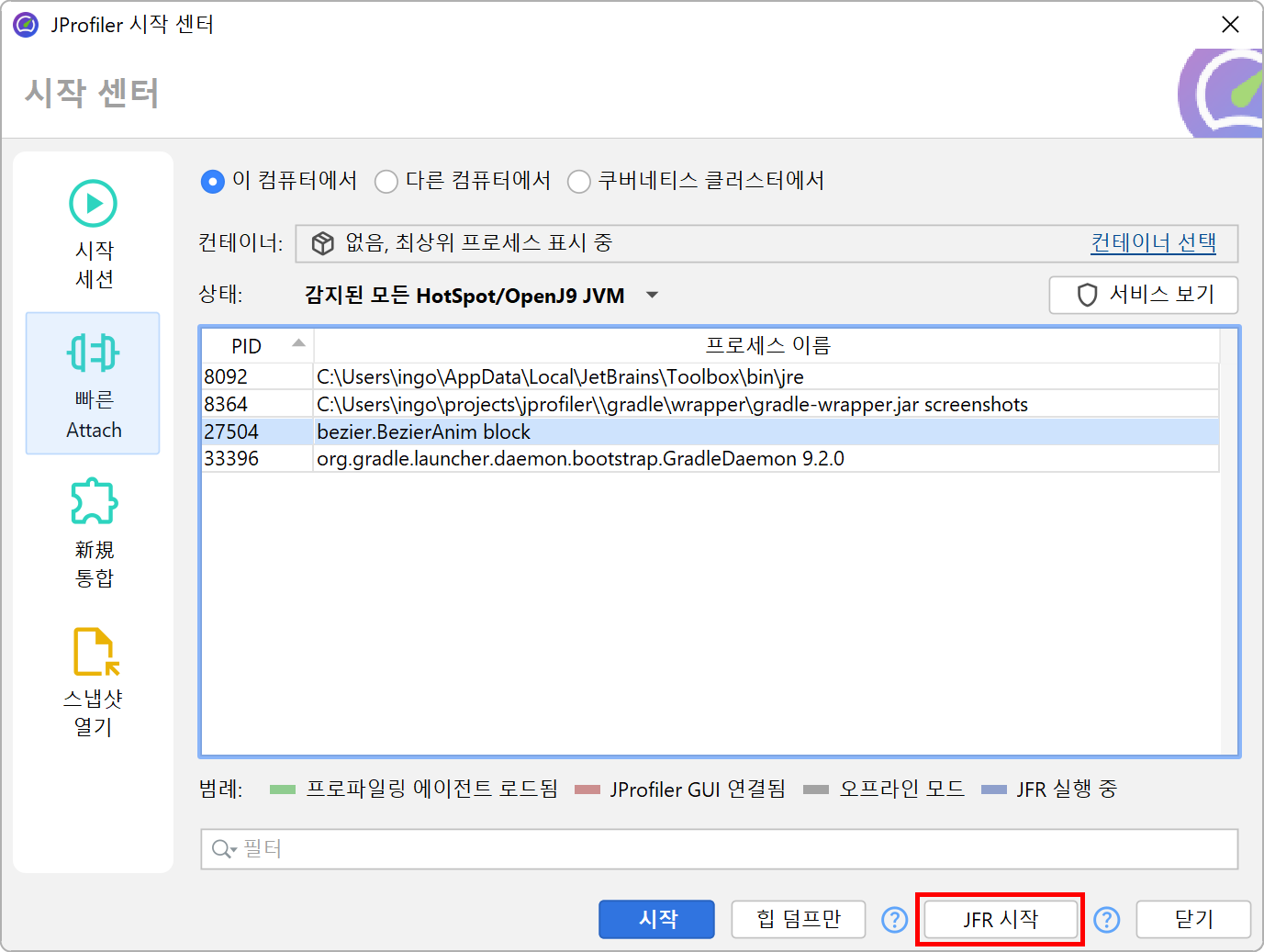Choose the 쿠버네티스 클러스터에서 radio option
1264x952 pixels.
click(578, 182)
